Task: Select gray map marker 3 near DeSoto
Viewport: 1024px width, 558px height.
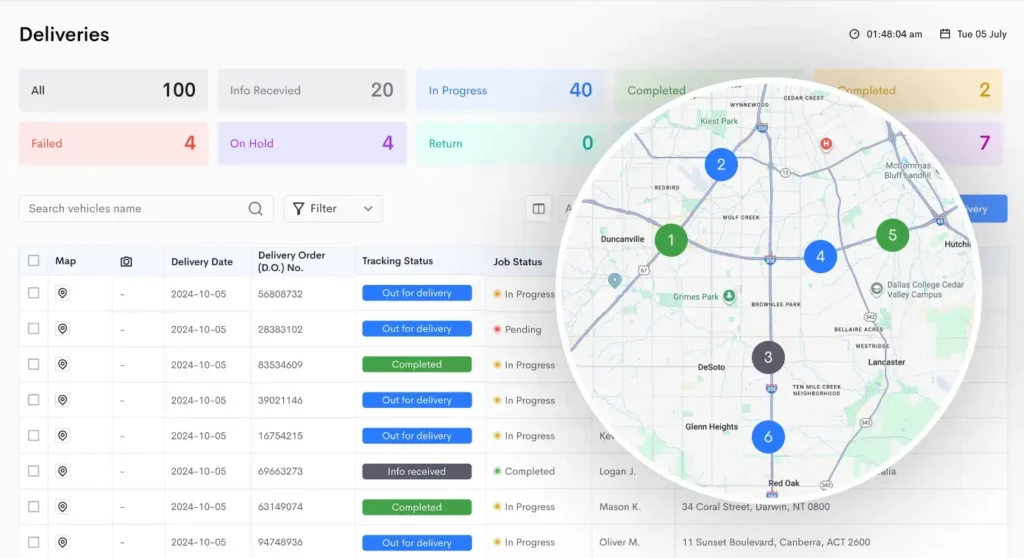Action: pyautogui.click(x=768, y=357)
